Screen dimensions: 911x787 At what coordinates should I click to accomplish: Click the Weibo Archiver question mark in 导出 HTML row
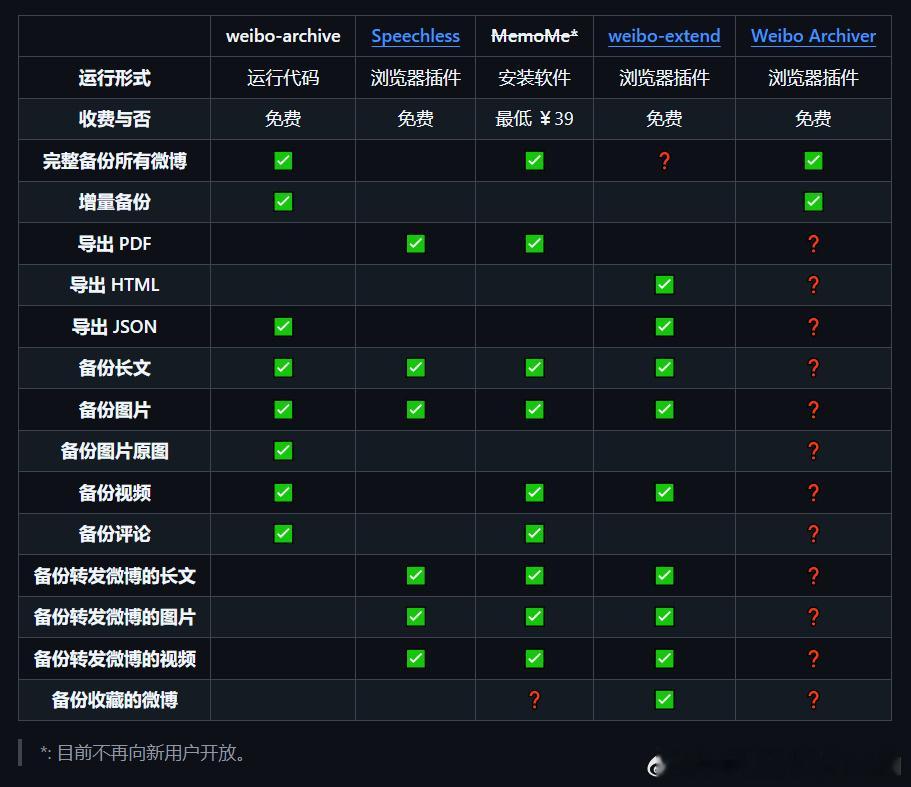click(x=813, y=285)
